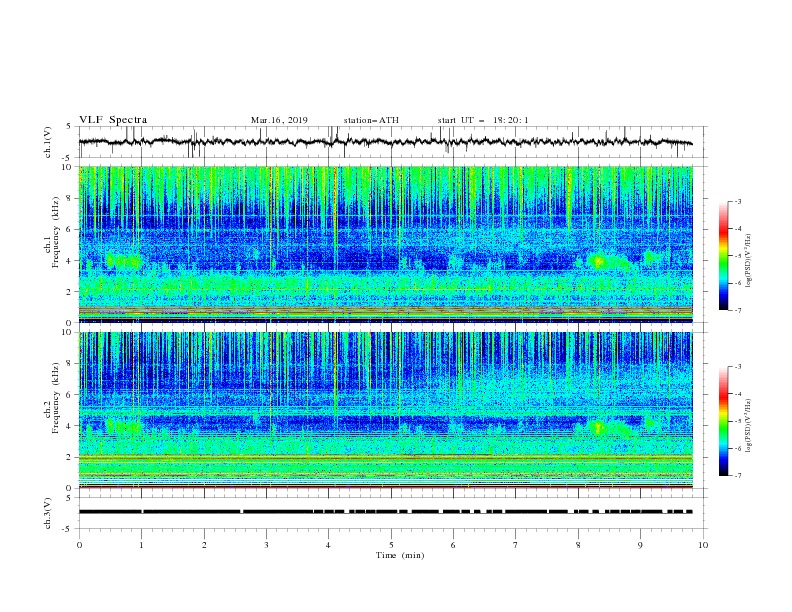Click the ch.3 black bar trace

(385, 512)
